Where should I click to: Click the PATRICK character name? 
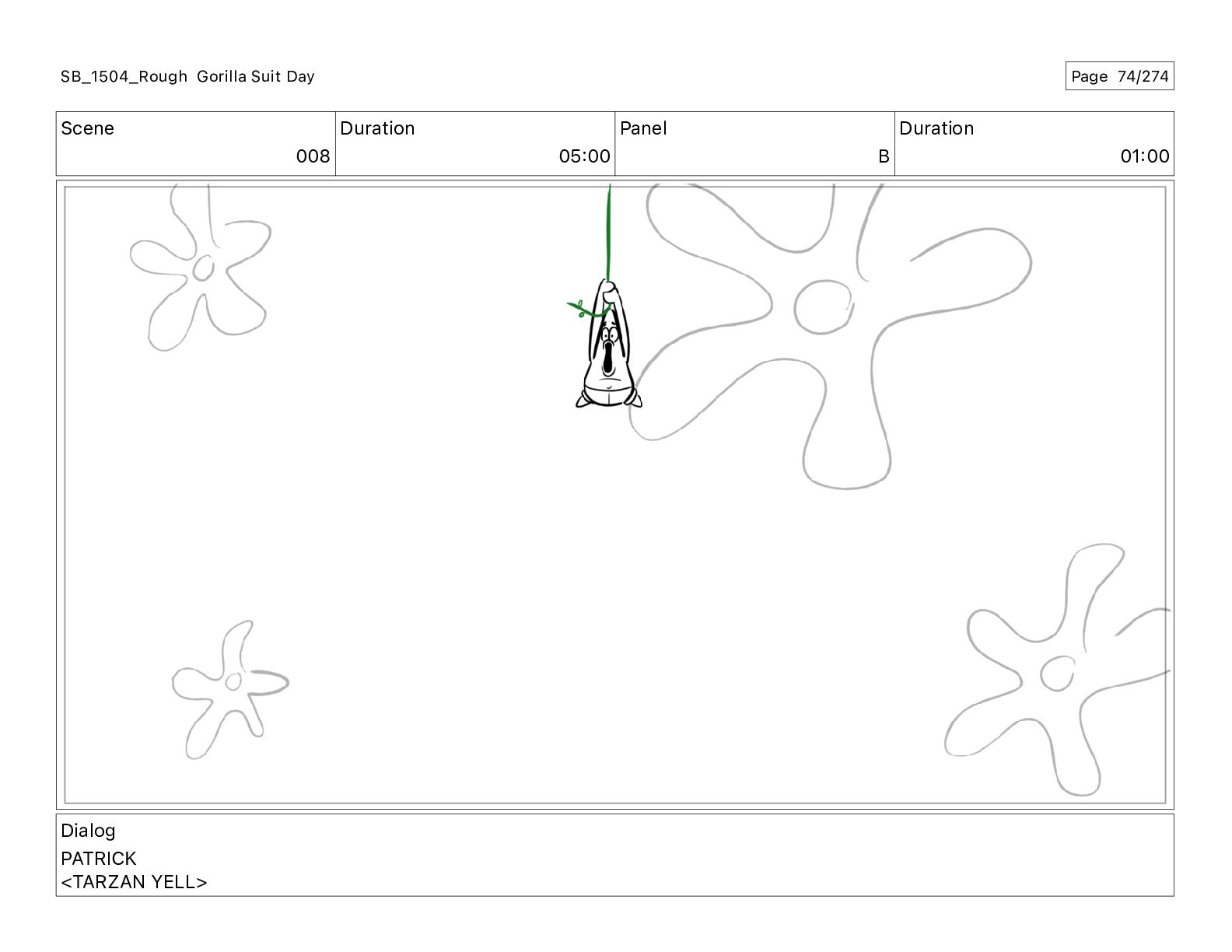tap(98, 859)
